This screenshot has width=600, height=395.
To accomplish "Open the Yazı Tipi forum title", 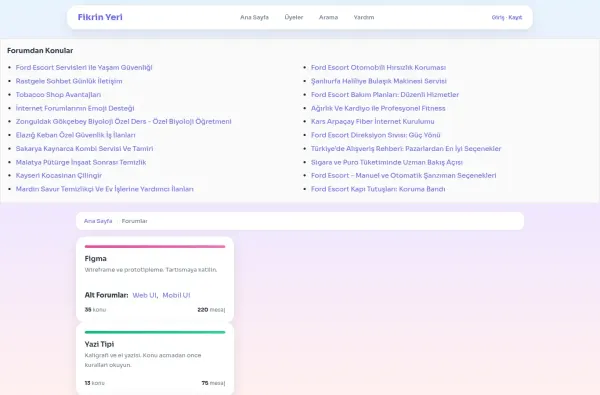I will point(99,344).
